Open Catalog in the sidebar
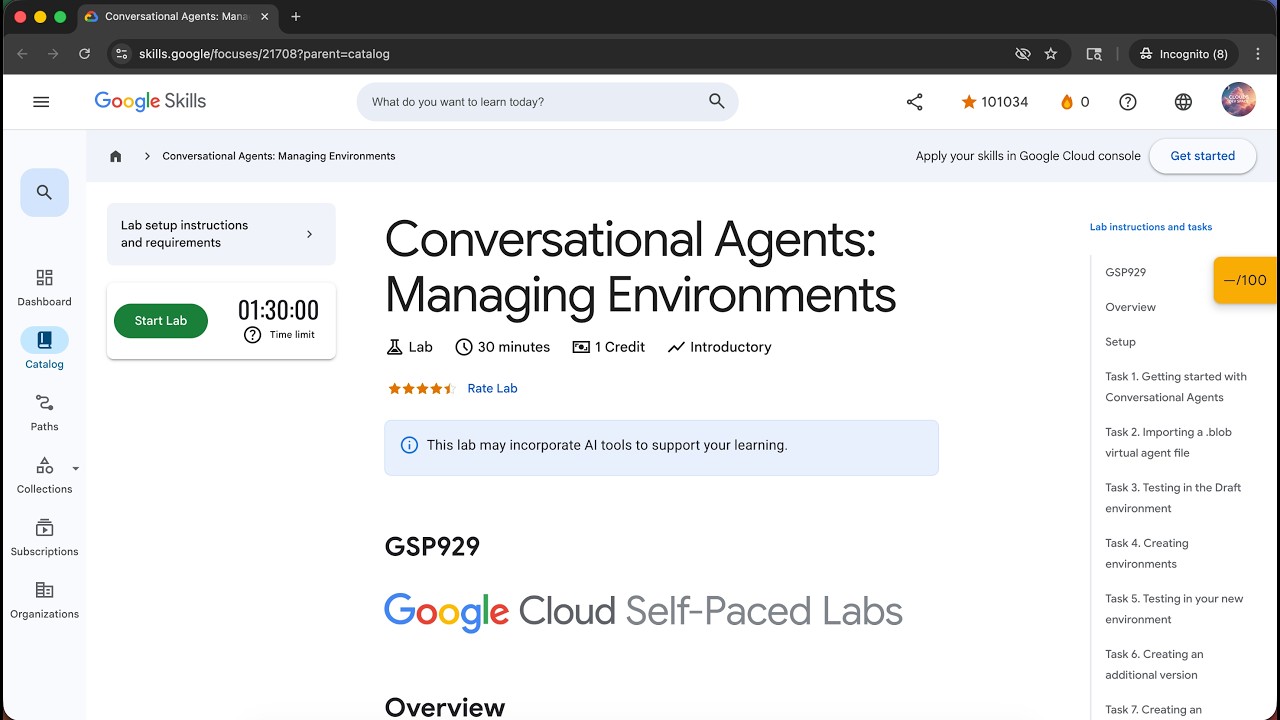This screenshot has width=1280, height=720. coord(44,349)
